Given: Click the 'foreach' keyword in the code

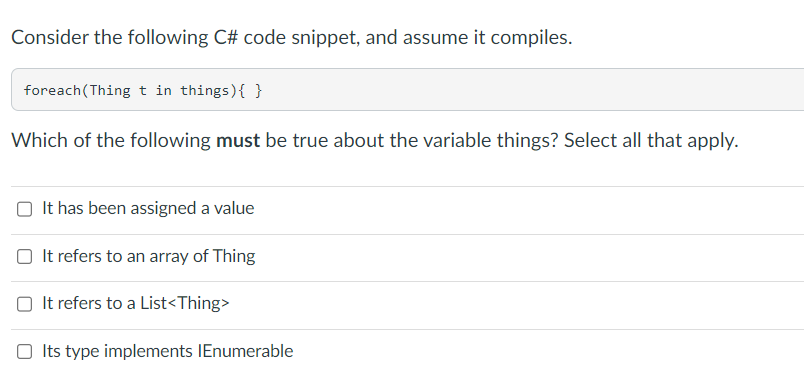Looking at the screenshot, I should [x=52, y=91].
